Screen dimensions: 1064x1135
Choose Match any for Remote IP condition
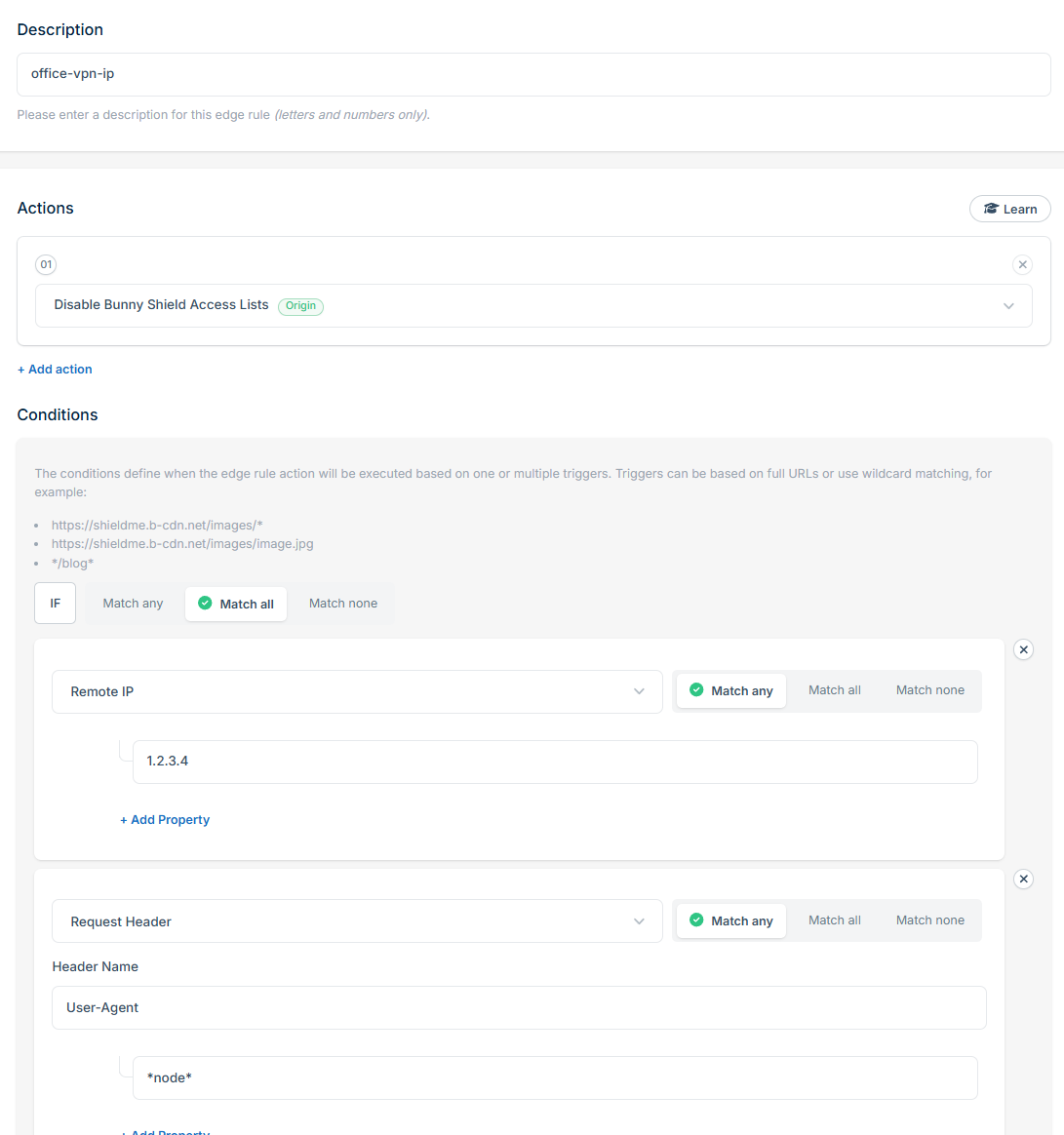[x=731, y=690]
